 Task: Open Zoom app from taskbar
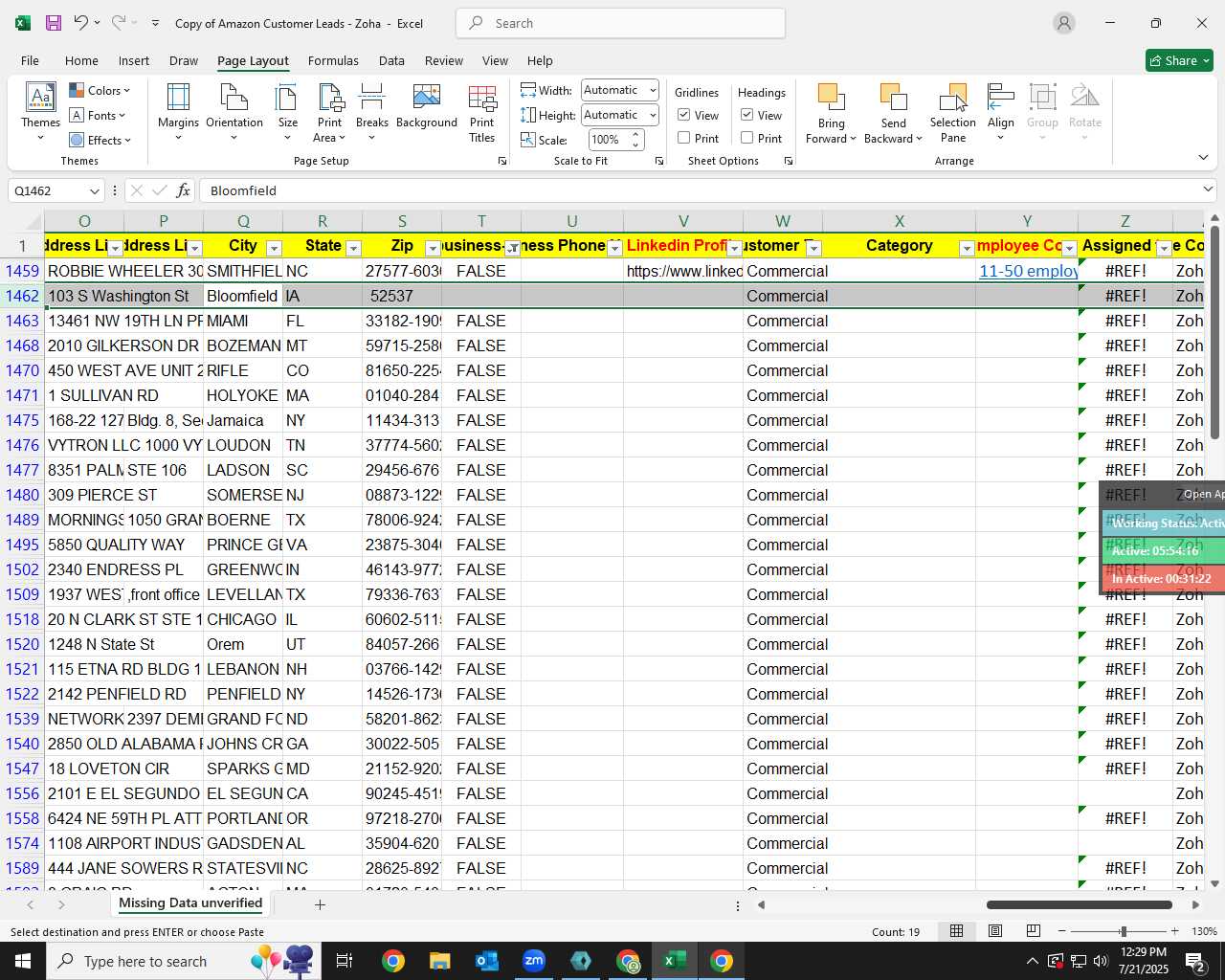coord(534,961)
